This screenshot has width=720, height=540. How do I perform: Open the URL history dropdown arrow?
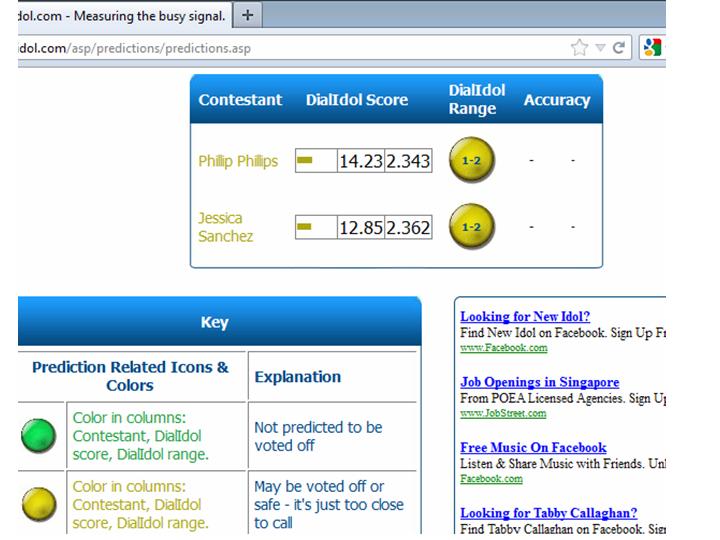click(x=600, y=47)
